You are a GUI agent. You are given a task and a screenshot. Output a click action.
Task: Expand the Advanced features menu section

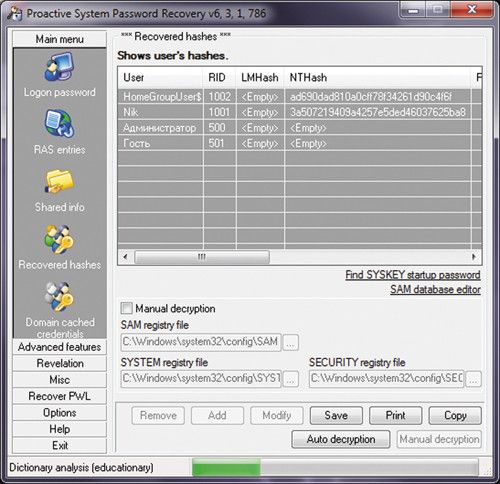point(59,347)
